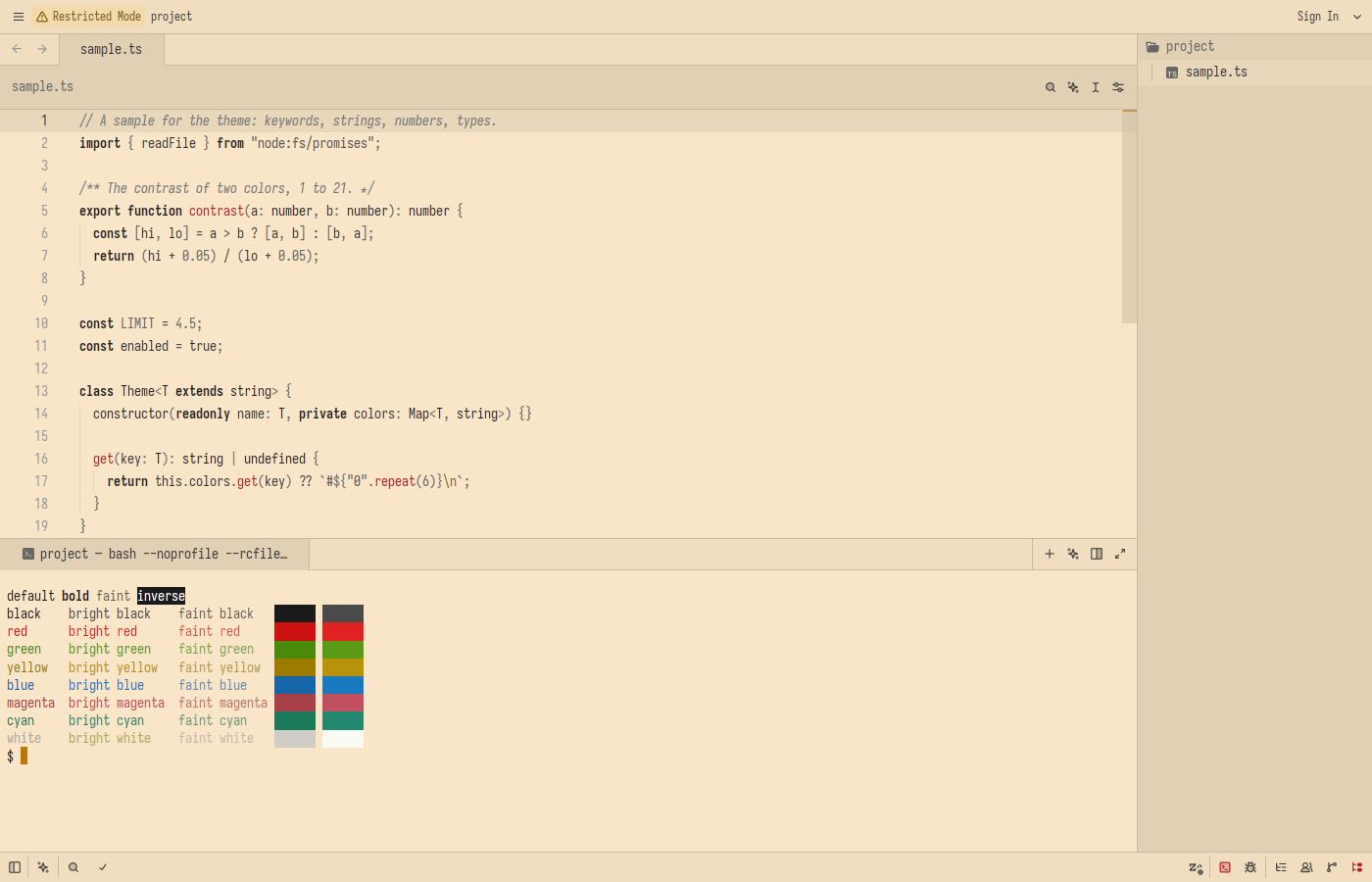
Task: Click the contrast function name on line 5
Action: 217,211
